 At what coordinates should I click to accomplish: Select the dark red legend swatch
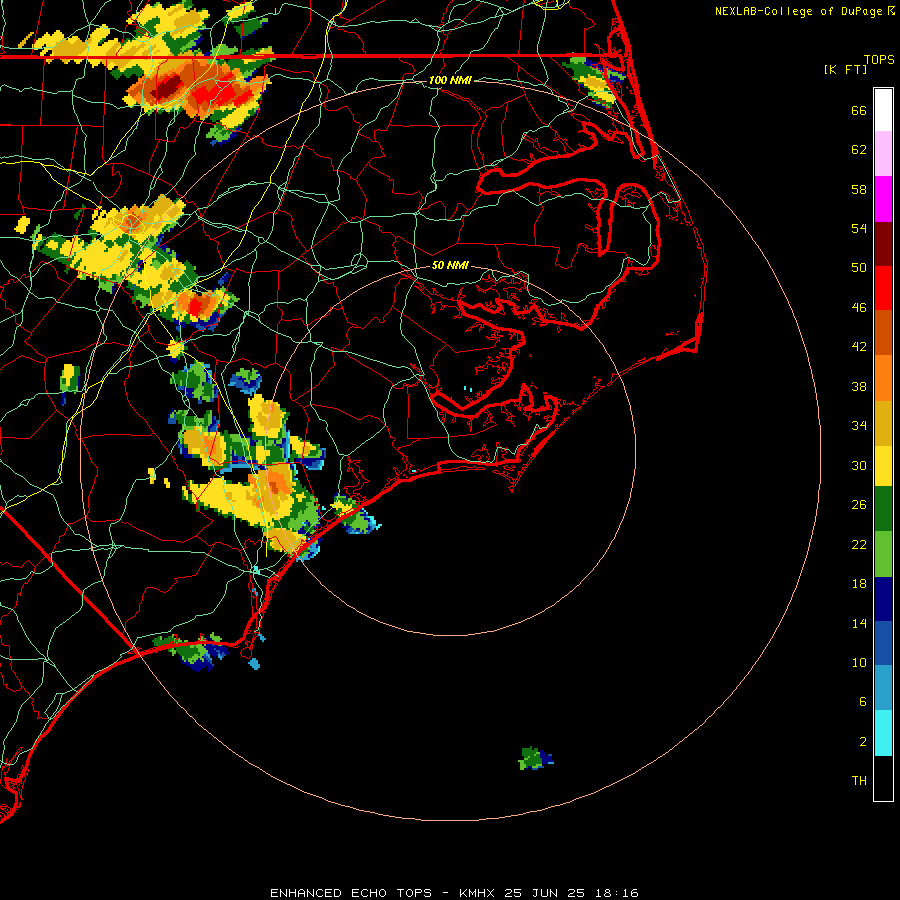click(x=883, y=243)
